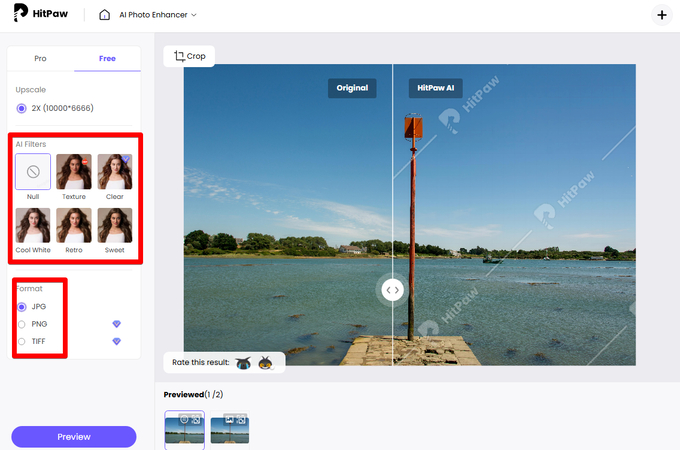The image size is (680, 450).
Task: Go to the home icon
Action: 105,15
